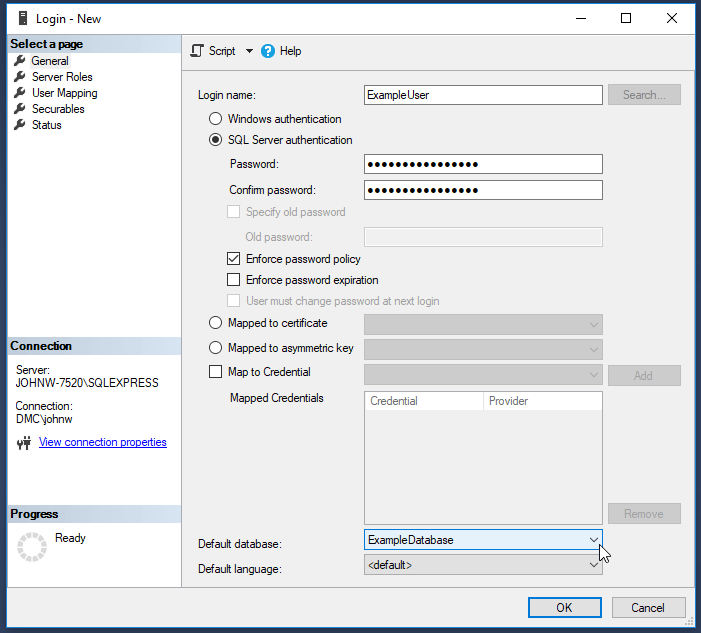Click the wrench icon beside General

(20, 60)
